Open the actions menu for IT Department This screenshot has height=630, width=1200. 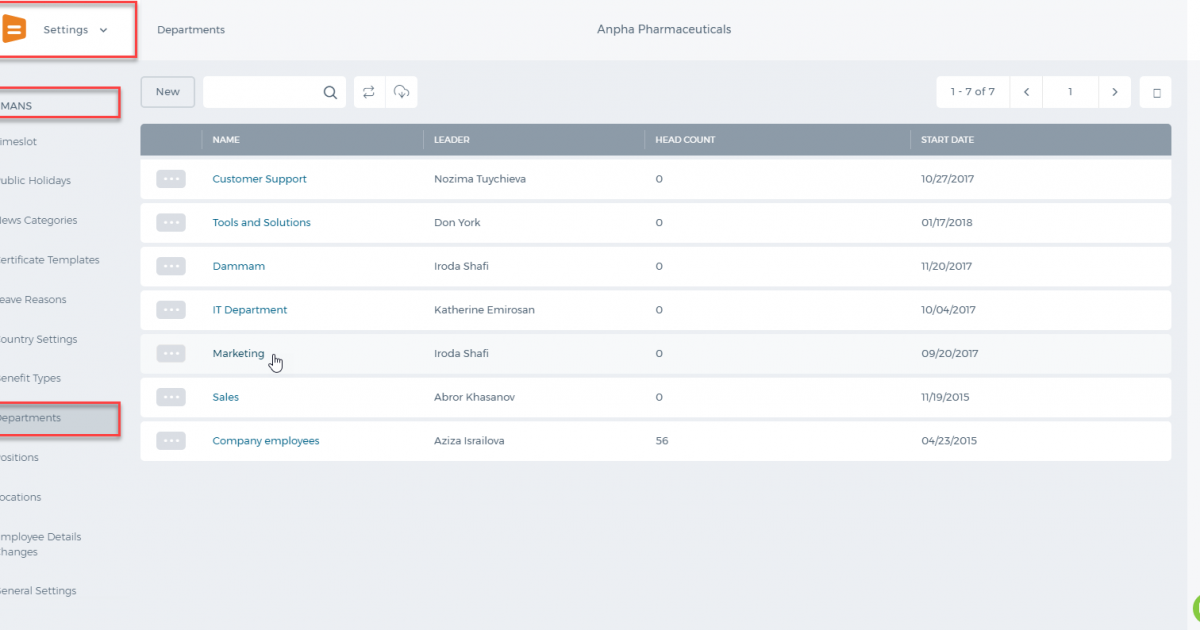tap(171, 310)
